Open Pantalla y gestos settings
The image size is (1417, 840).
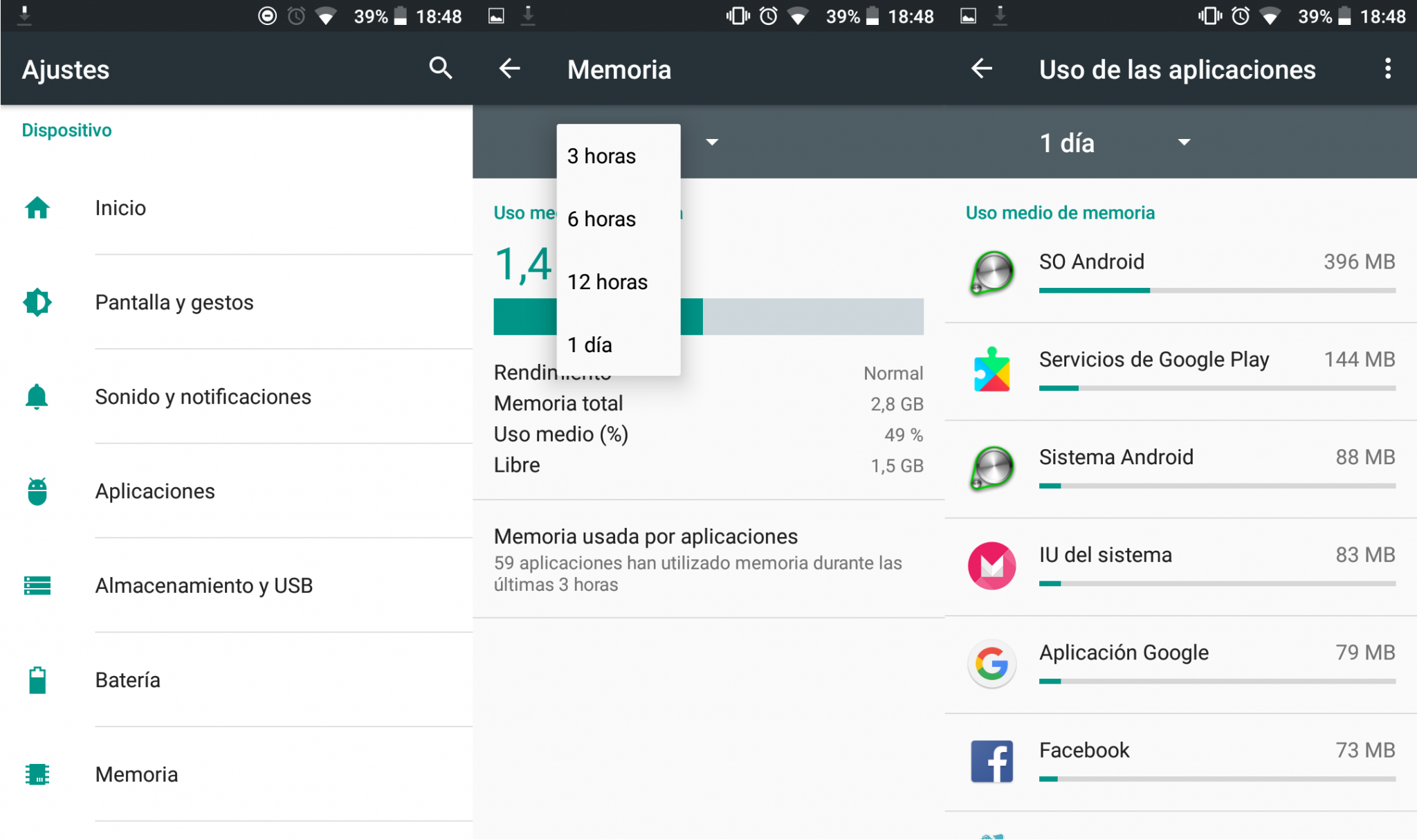(174, 302)
